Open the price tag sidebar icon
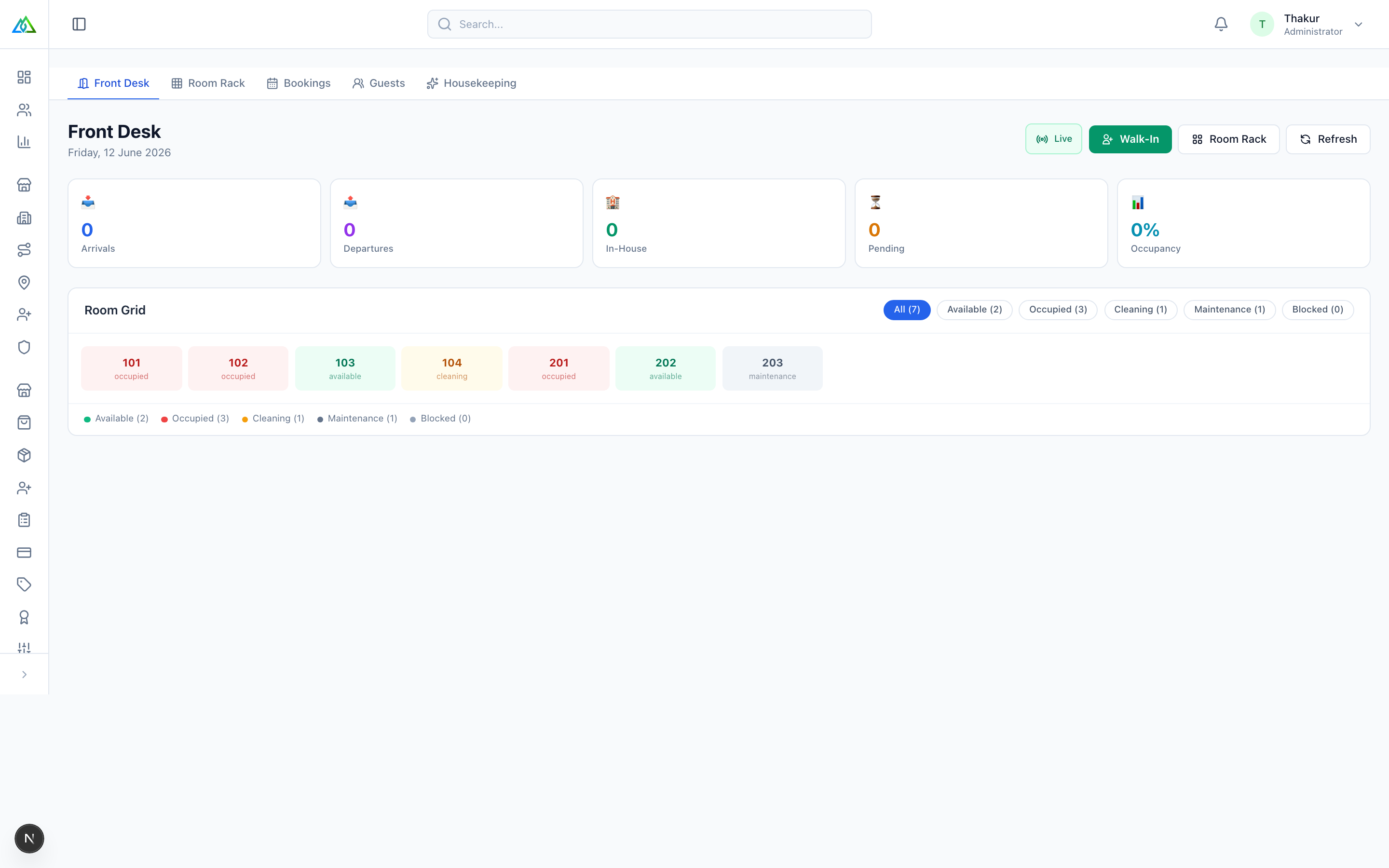1389x868 pixels. coord(24,584)
